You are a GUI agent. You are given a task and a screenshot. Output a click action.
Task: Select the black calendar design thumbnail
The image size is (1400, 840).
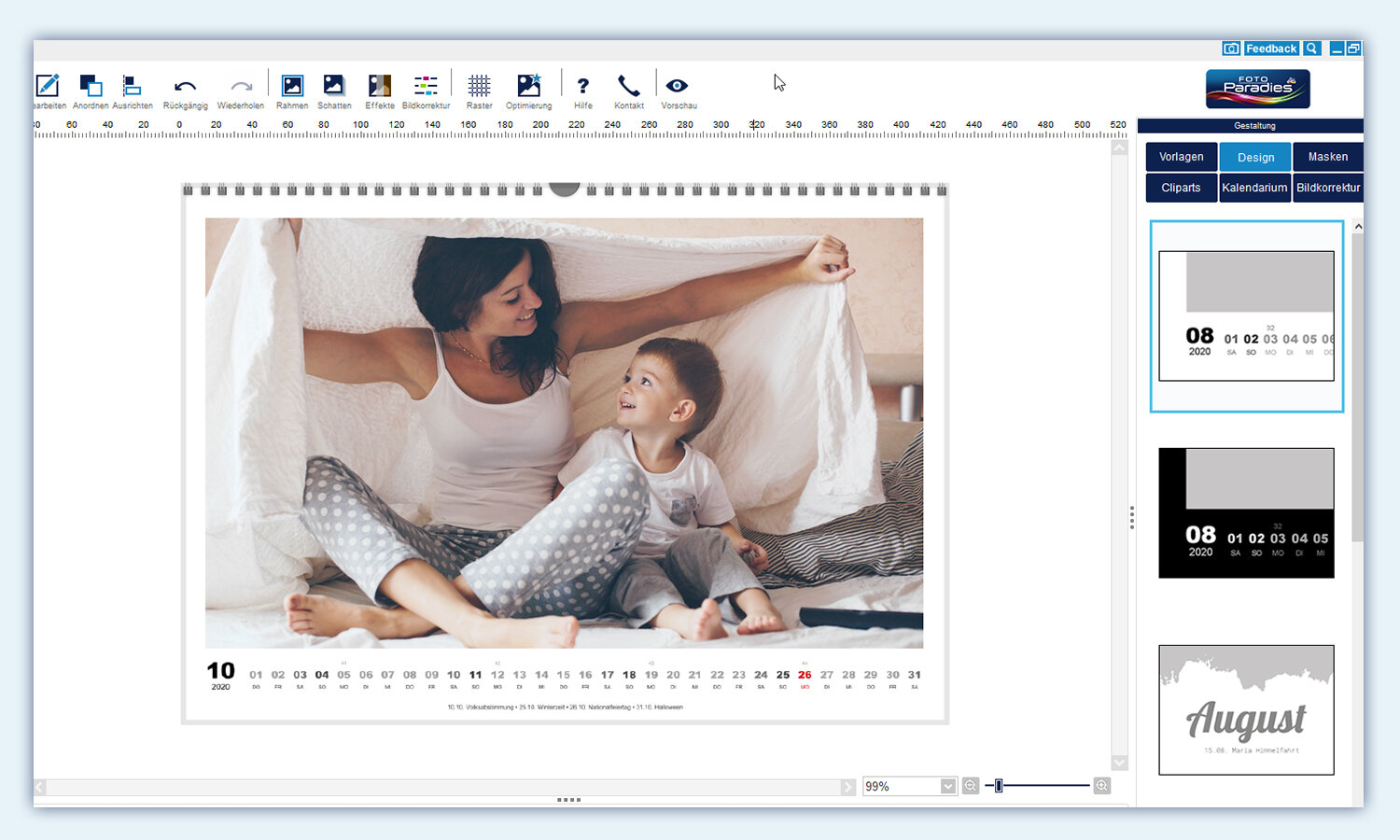[x=1246, y=512]
